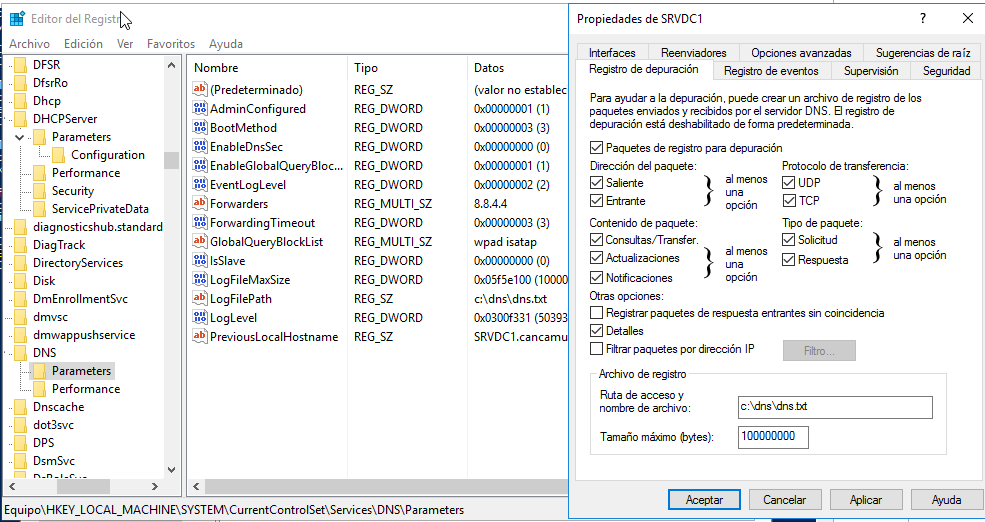Collapse the DNS key in the tree
Screen dimensions: 985x522
(7, 353)
